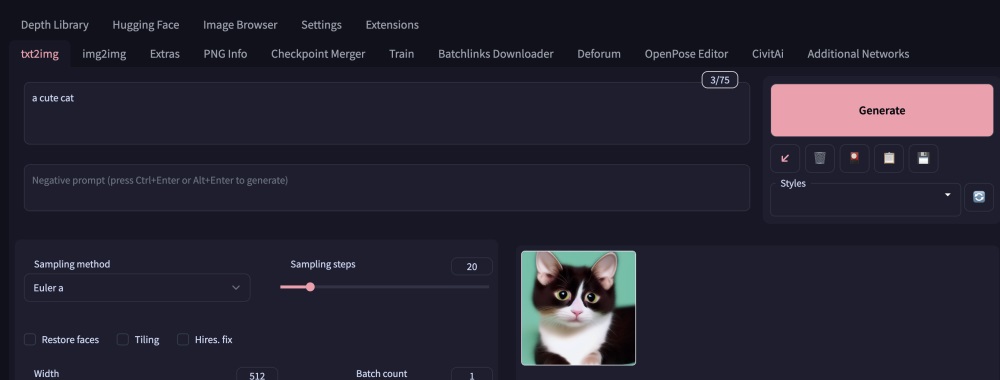
Task: Expand the Styles dropdown
Action: click(x=865, y=200)
